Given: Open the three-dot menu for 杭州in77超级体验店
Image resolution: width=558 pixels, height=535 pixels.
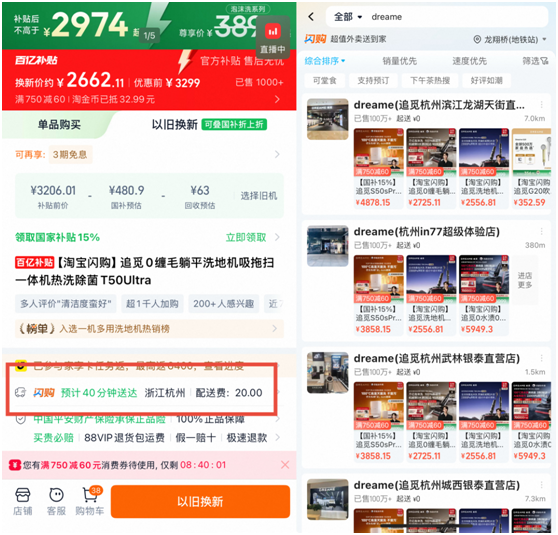Looking at the screenshot, I should coord(541,231).
